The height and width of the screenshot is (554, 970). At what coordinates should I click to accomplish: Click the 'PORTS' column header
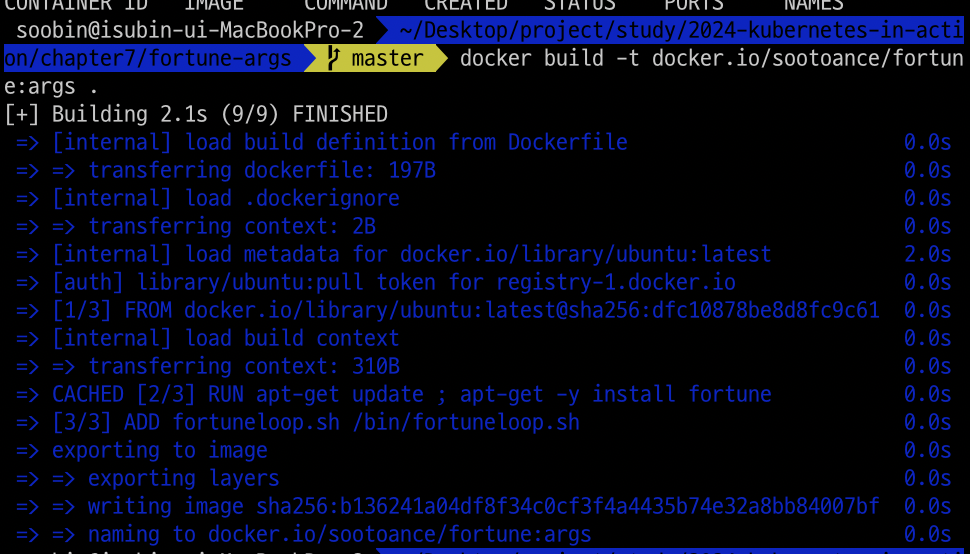693,5
